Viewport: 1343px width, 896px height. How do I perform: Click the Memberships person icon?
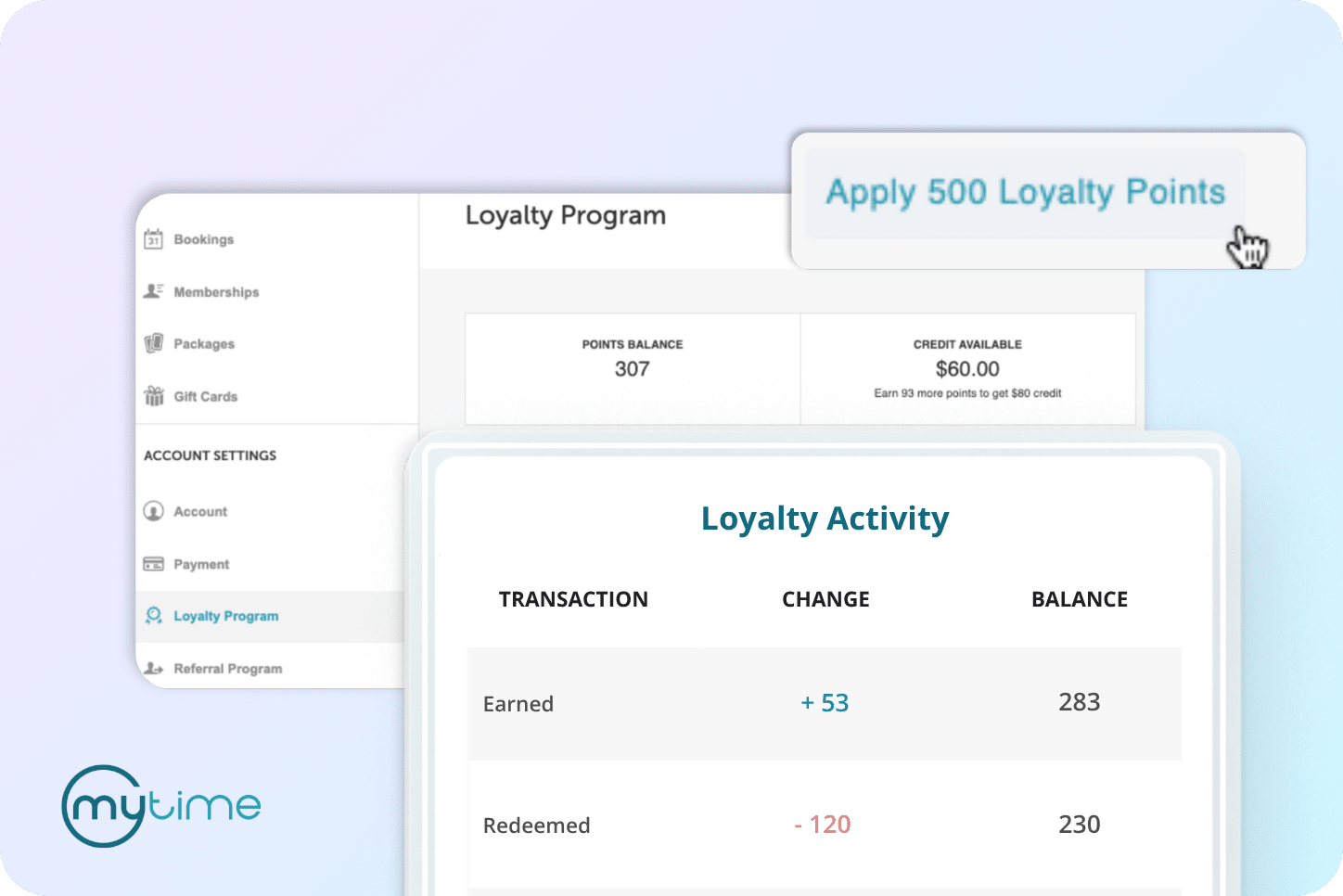pyautogui.click(x=154, y=291)
